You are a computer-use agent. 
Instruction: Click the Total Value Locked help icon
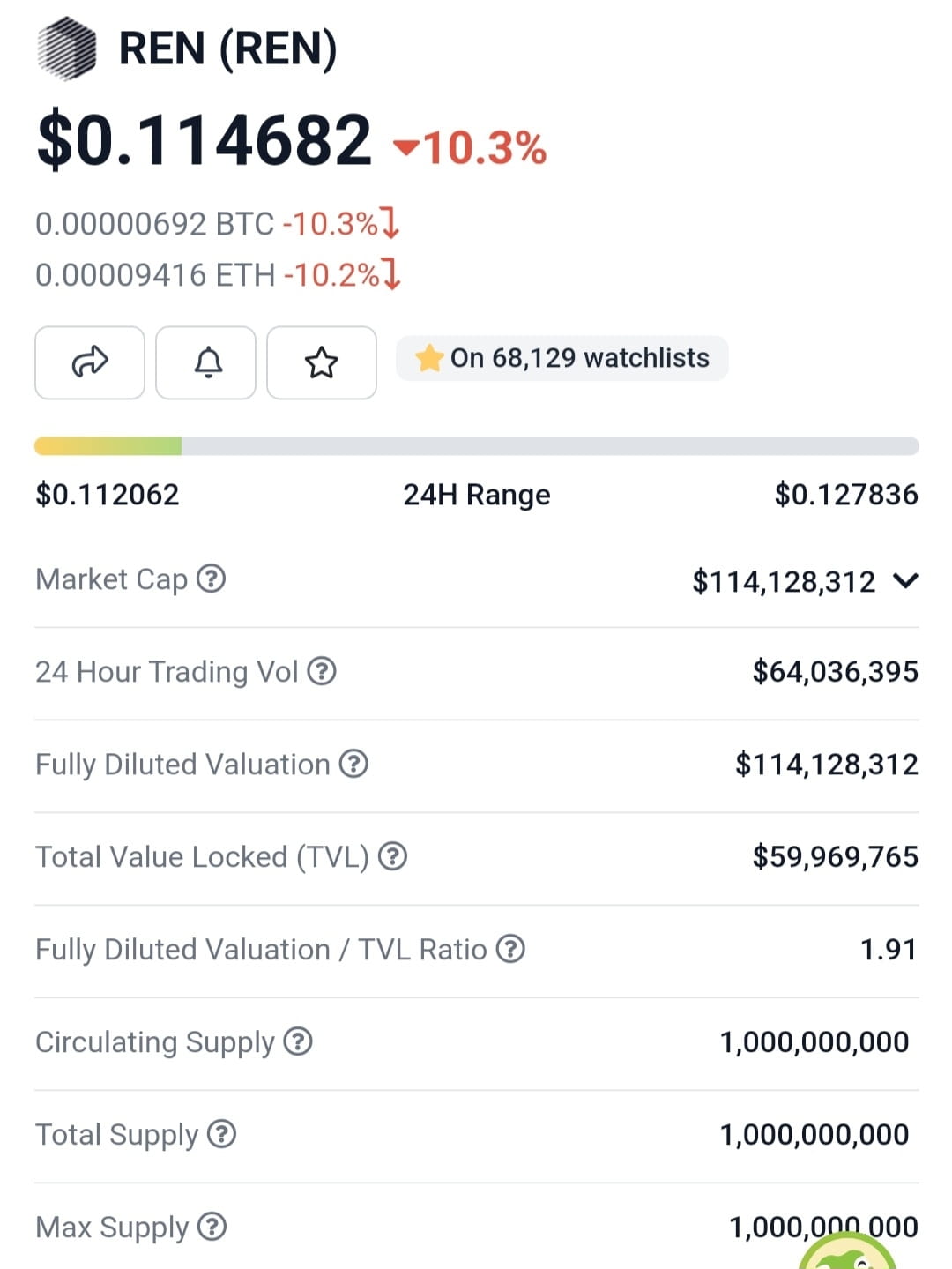(x=391, y=856)
